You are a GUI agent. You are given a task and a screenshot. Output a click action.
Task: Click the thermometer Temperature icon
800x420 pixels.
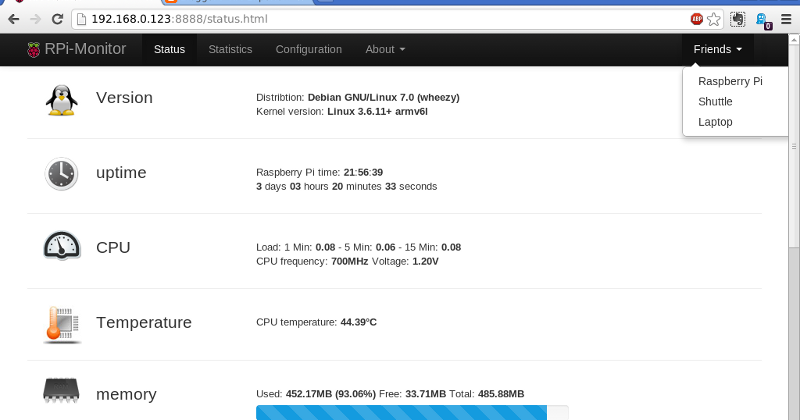coord(62,325)
